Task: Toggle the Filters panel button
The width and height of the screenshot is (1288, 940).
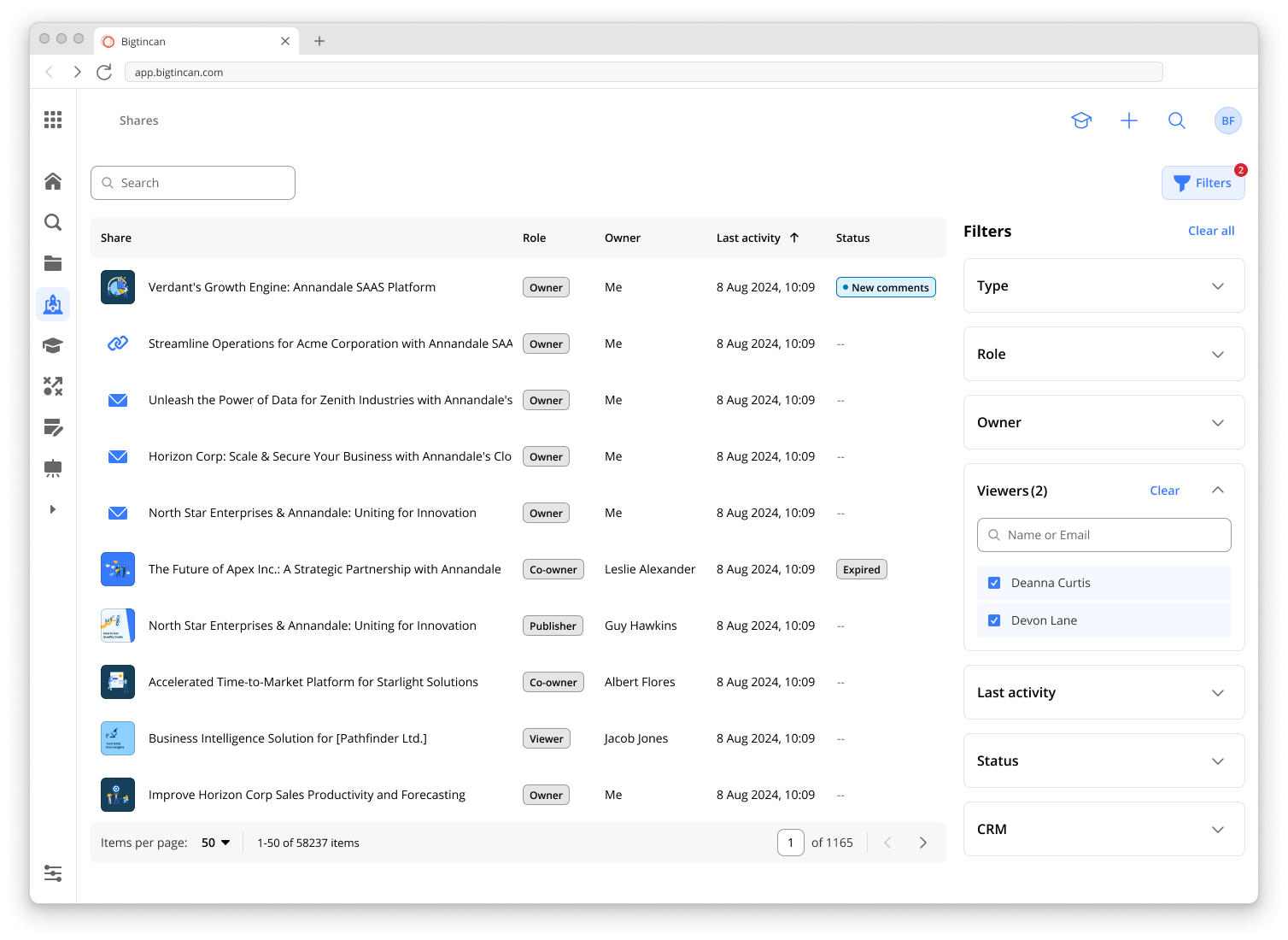Action: pyautogui.click(x=1203, y=183)
